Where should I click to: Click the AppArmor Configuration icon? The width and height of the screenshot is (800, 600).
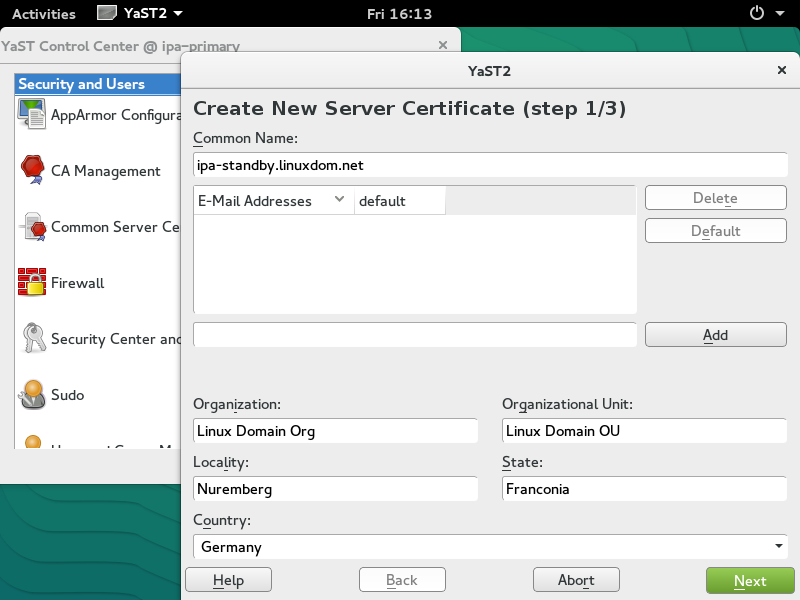[32, 114]
